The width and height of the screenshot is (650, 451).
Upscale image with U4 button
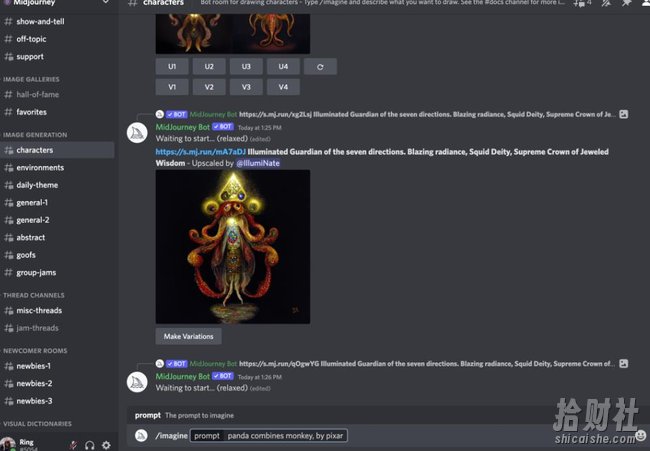click(283, 66)
